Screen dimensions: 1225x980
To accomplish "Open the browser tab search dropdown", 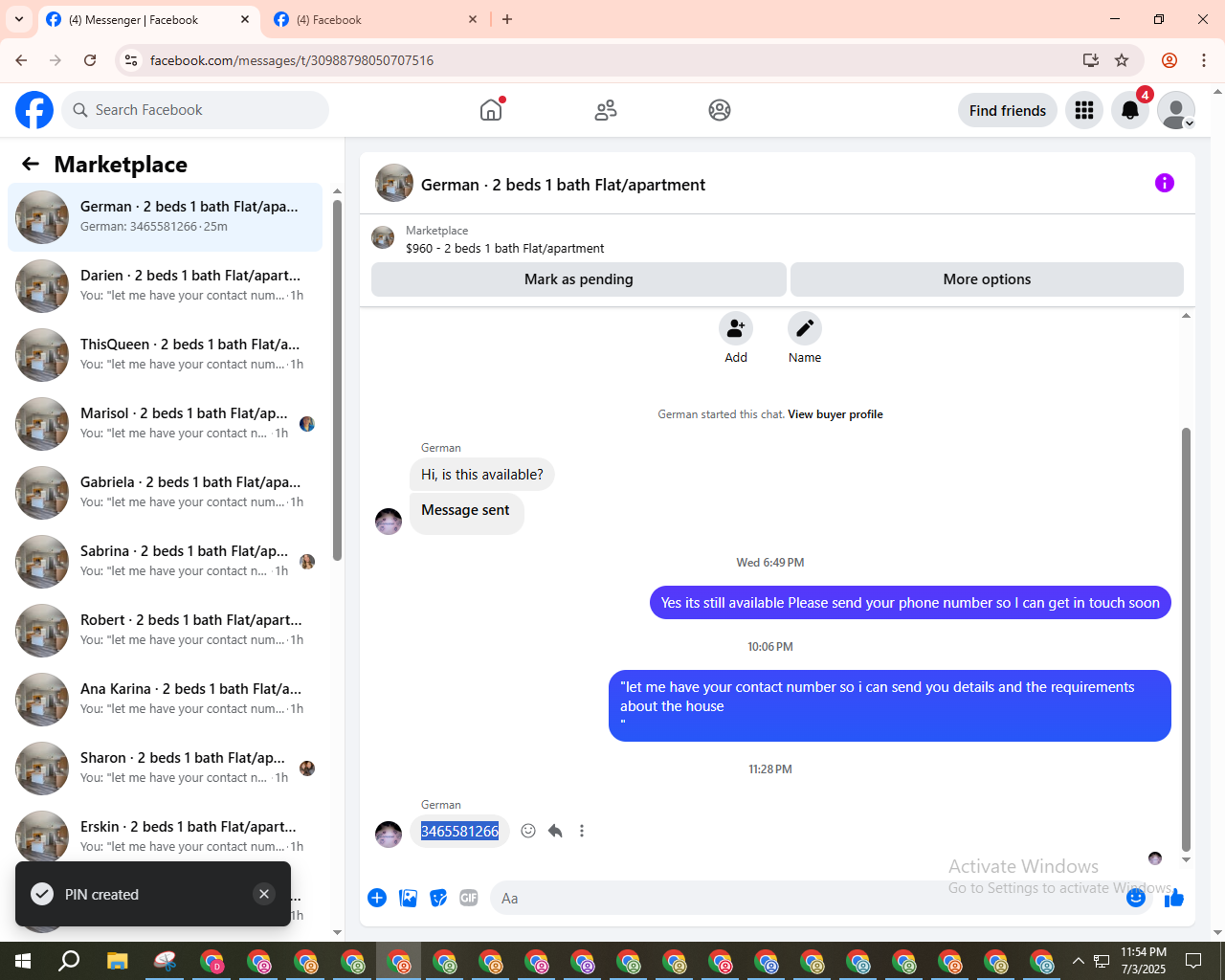I will [x=19, y=19].
